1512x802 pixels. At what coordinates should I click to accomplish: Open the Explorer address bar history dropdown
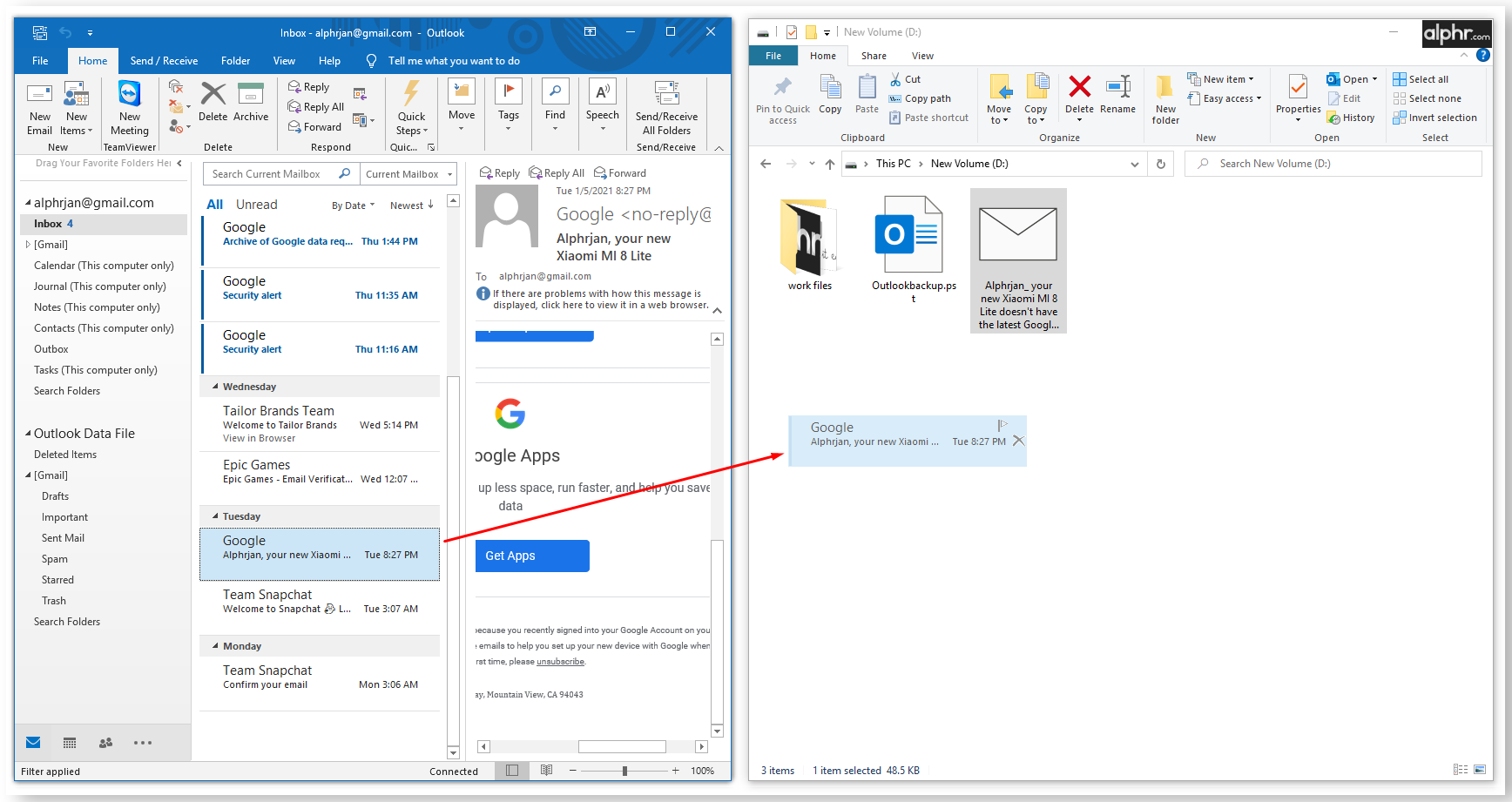(x=1134, y=164)
